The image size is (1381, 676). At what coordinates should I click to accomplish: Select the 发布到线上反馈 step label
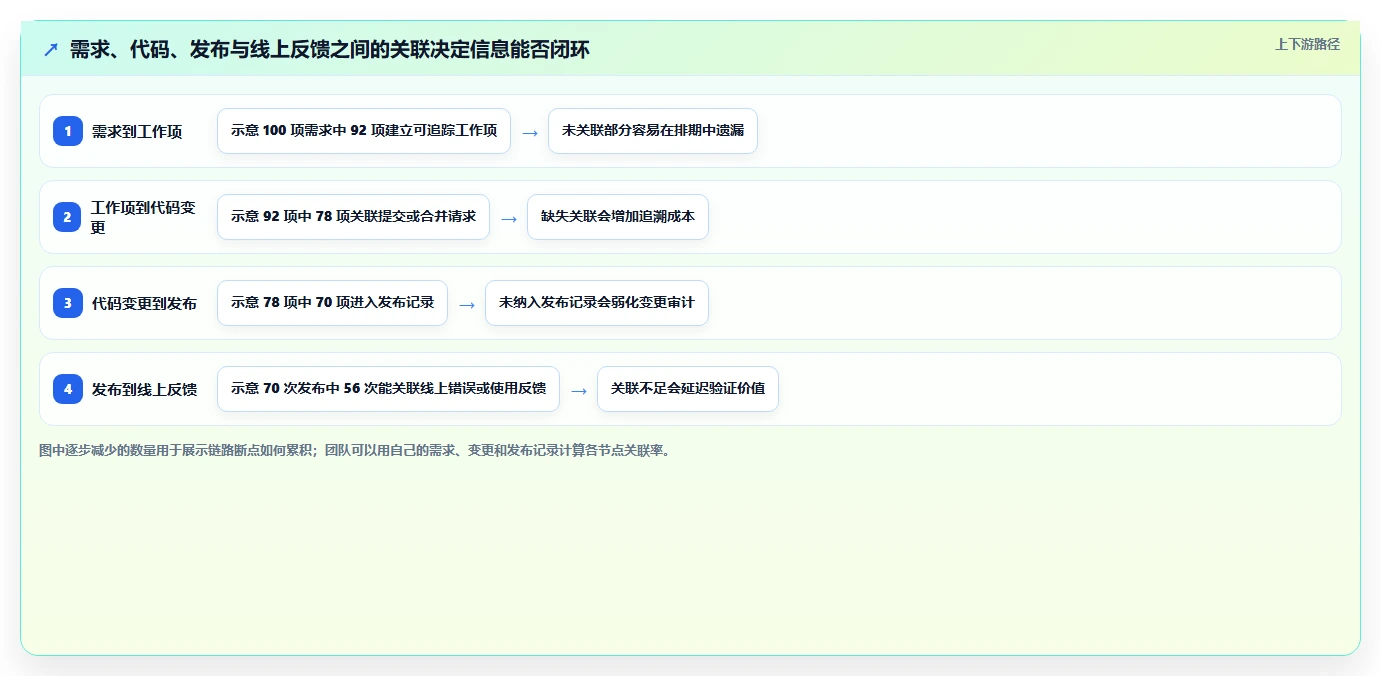[144, 389]
